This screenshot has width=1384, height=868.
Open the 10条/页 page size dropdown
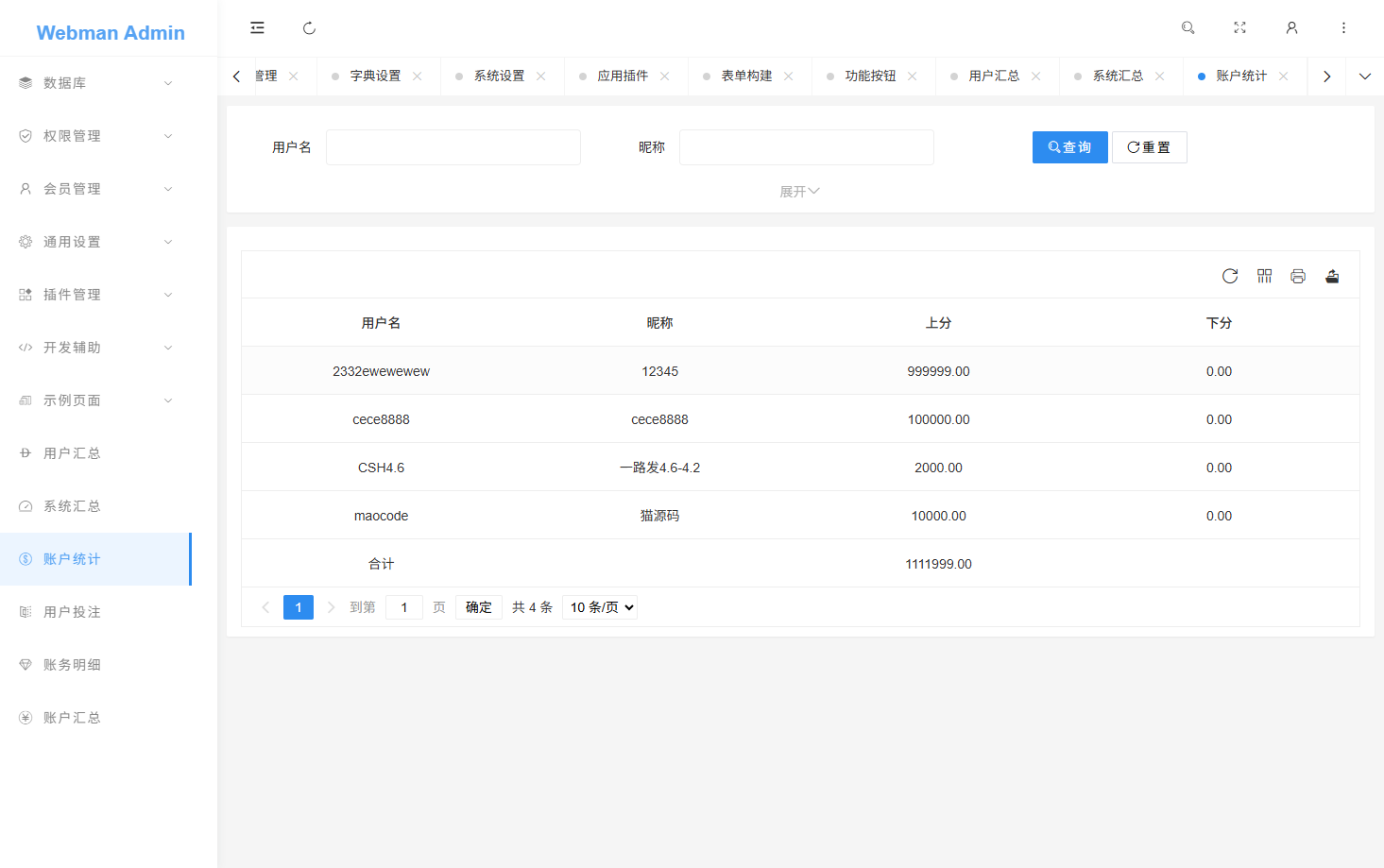pos(599,607)
